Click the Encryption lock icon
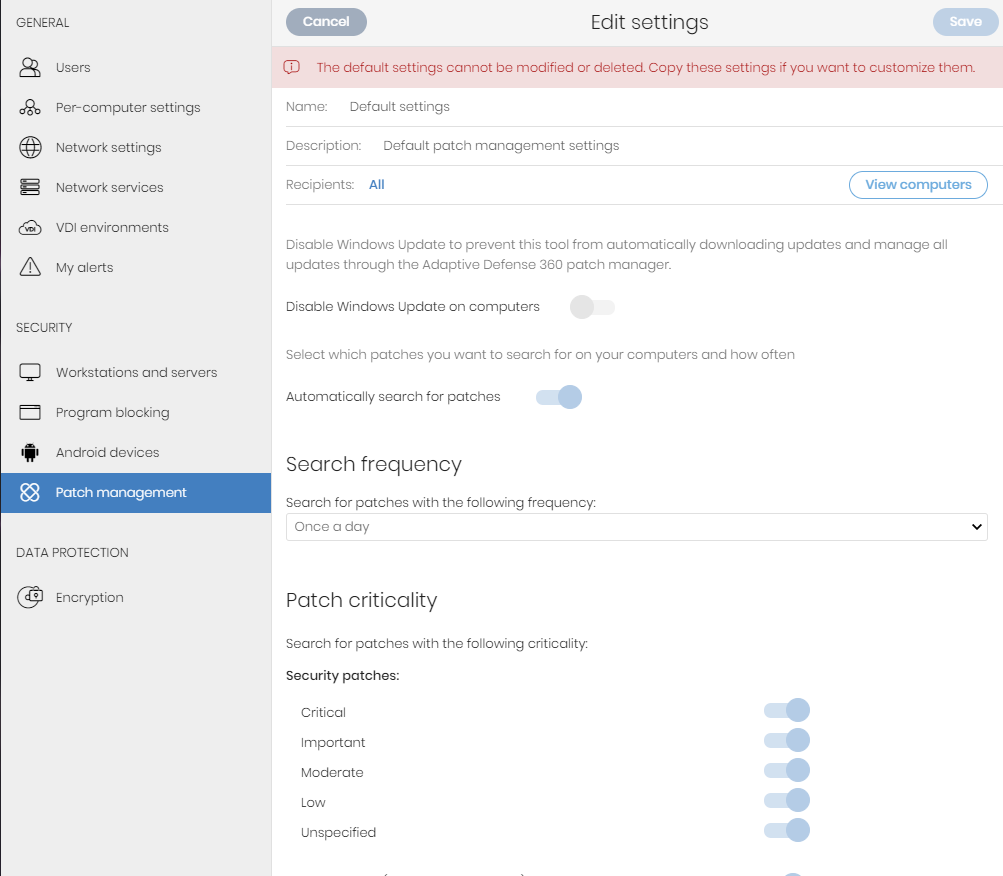The image size is (1003, 876). click(x=30, y=598)
